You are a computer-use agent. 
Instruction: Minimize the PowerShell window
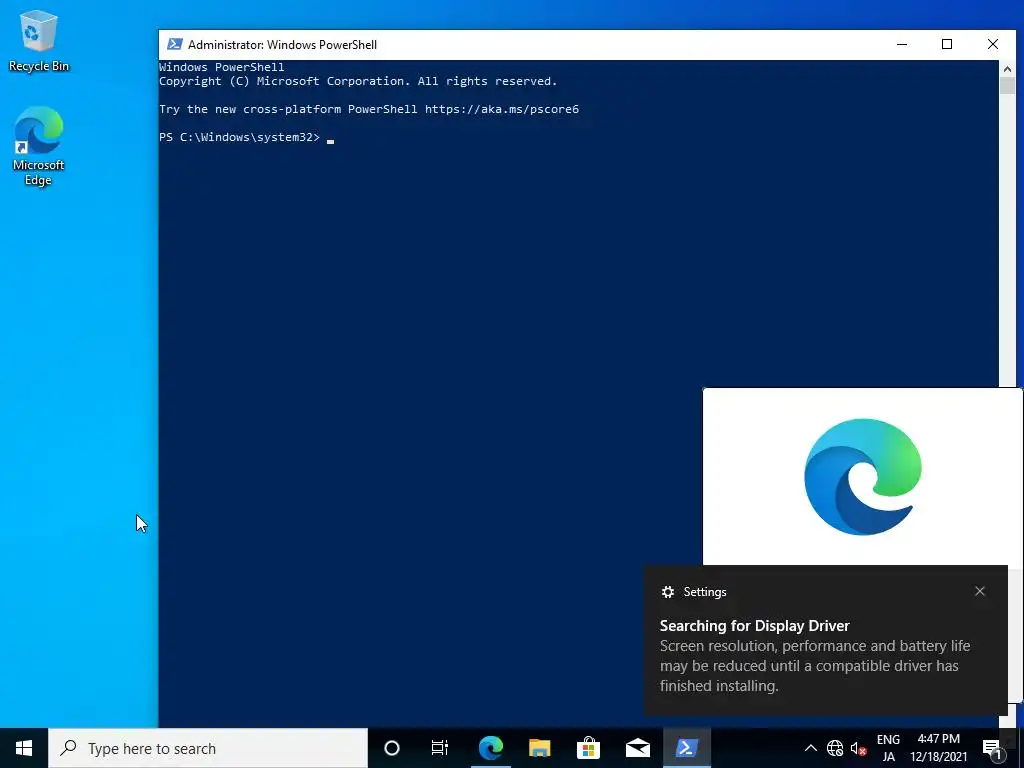coord(902,44)
